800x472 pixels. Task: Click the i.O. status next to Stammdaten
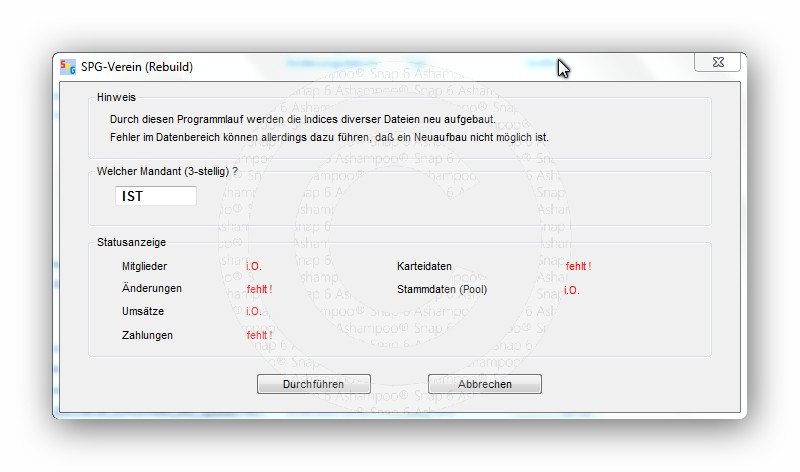point(571,290)
